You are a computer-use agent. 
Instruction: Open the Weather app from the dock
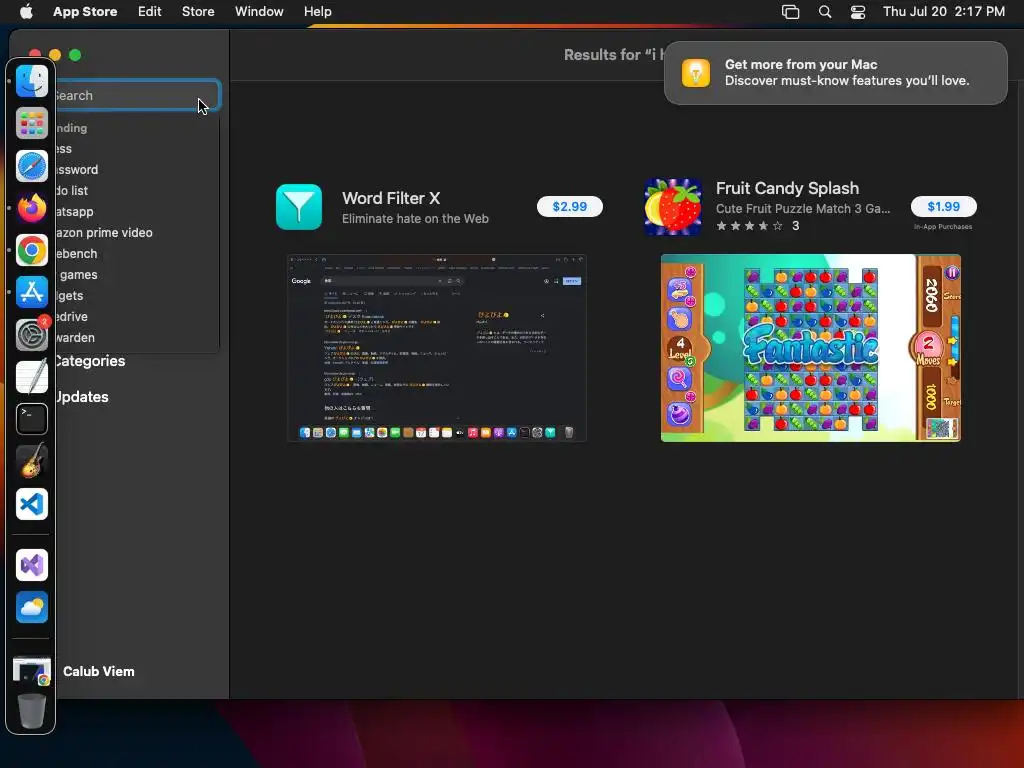coord(31,607)
